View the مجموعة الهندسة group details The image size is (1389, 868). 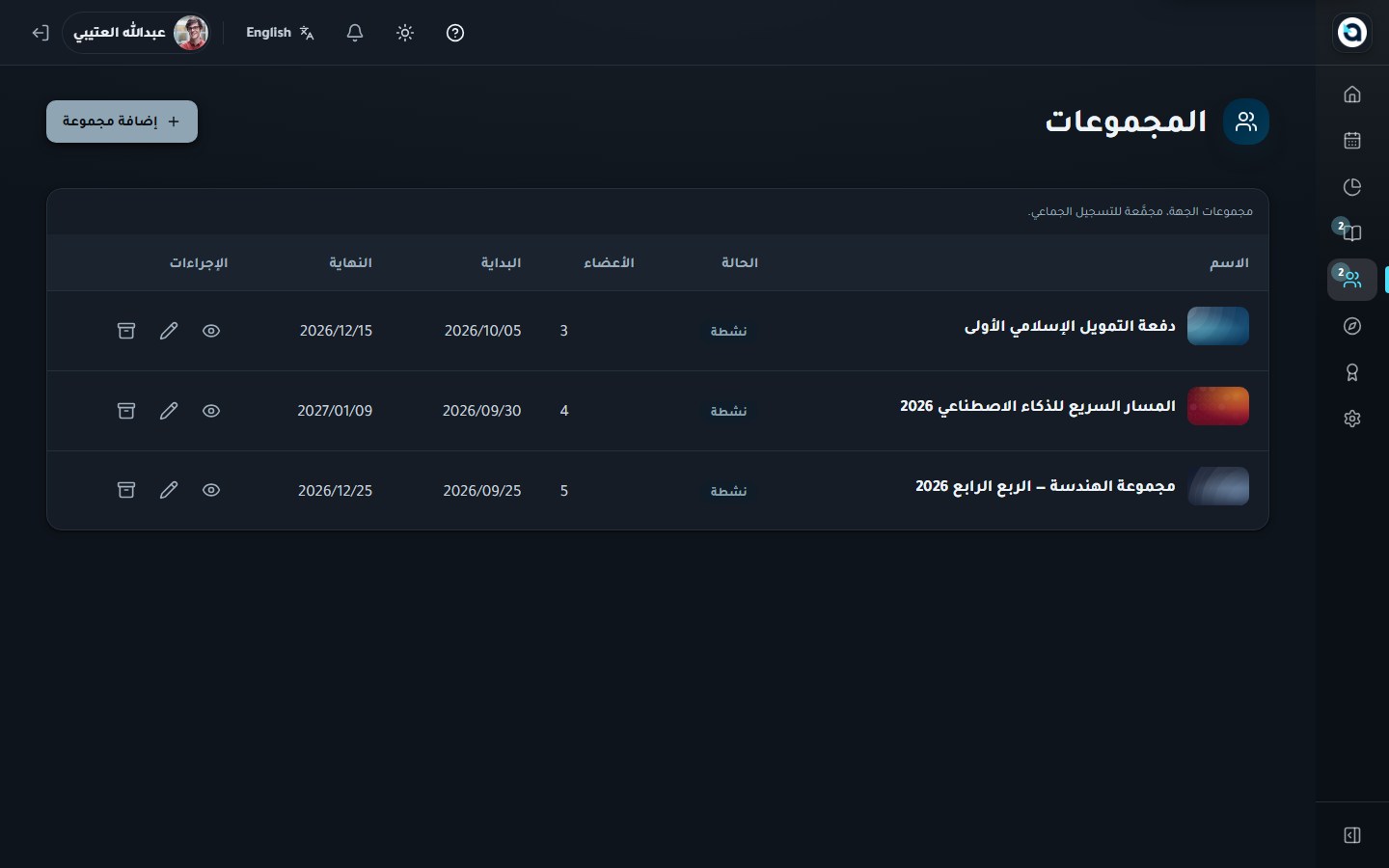[211, 490]
